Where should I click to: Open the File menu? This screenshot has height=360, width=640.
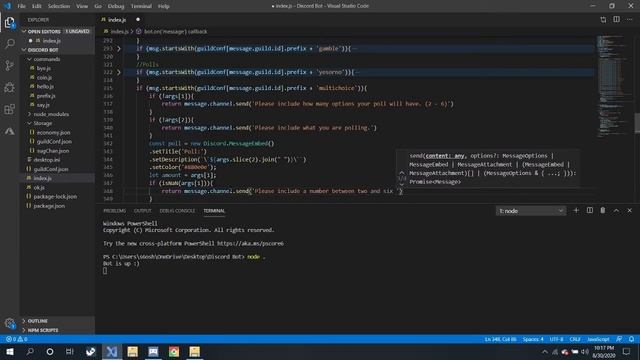point(21,6)
